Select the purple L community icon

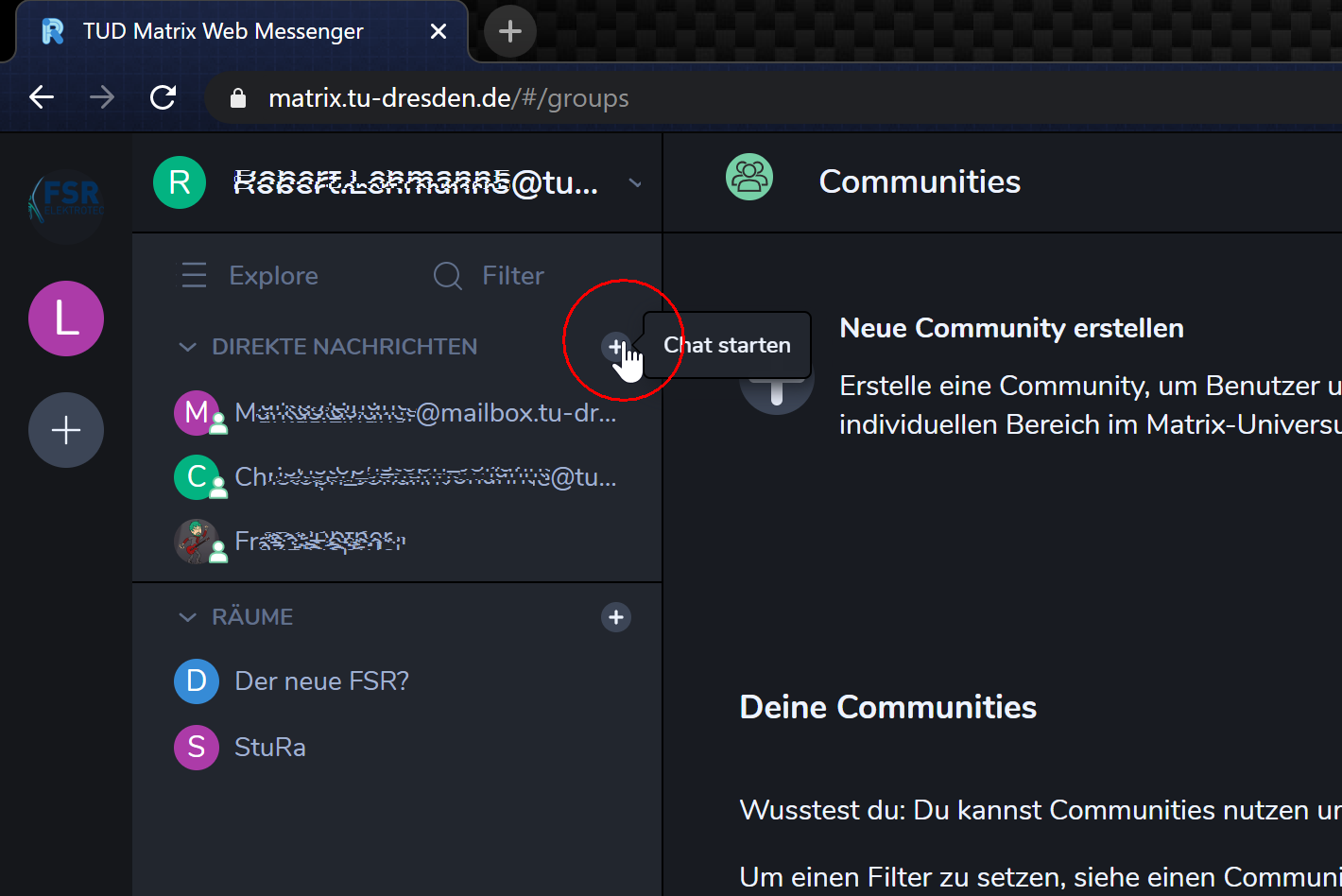65,319
